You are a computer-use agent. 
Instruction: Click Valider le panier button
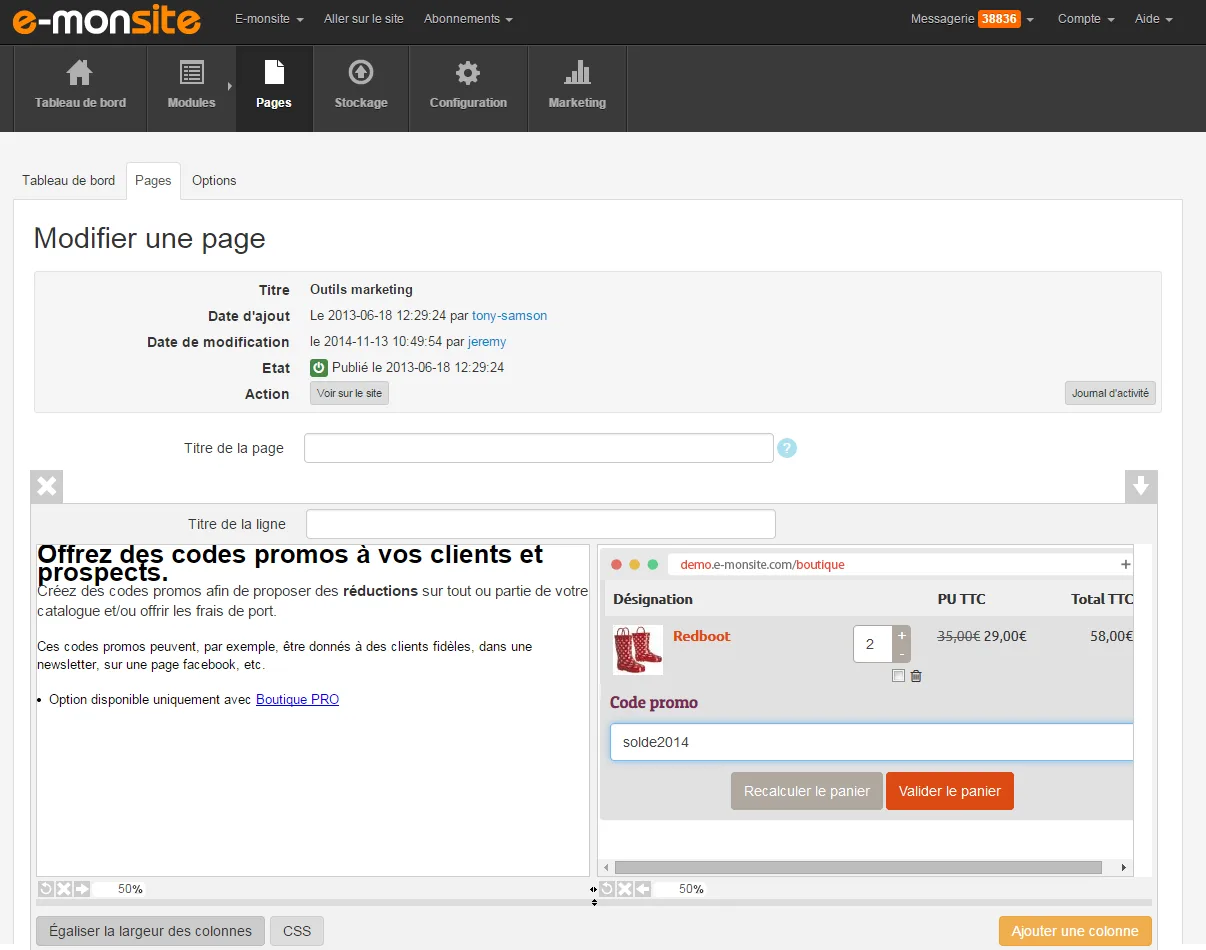(x=950, y=791)
